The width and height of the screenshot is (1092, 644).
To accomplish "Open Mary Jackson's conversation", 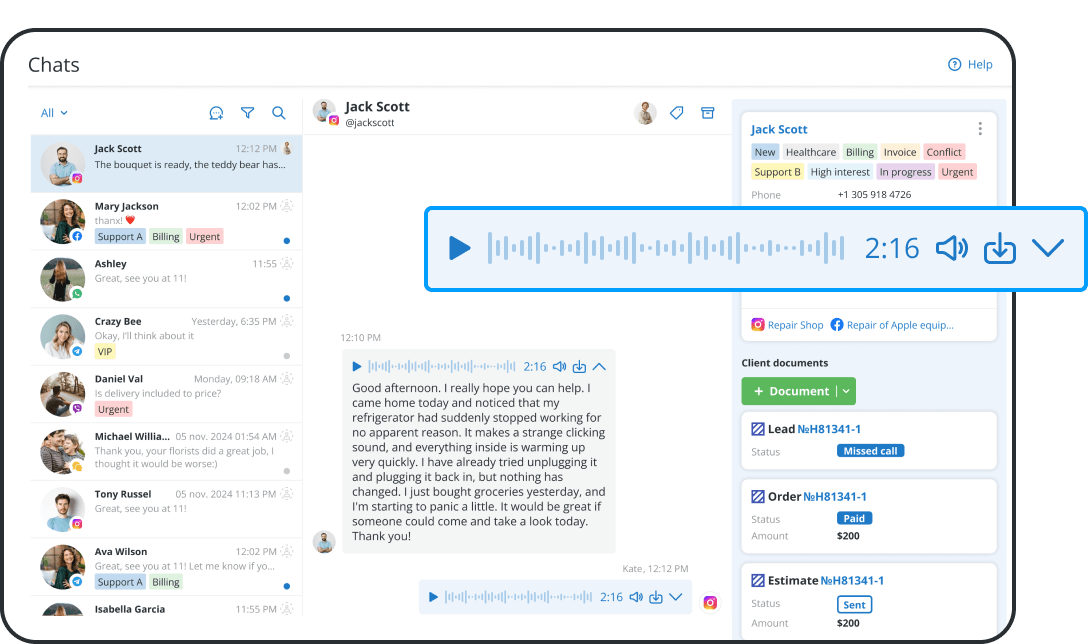I will (x=165, y=220).
